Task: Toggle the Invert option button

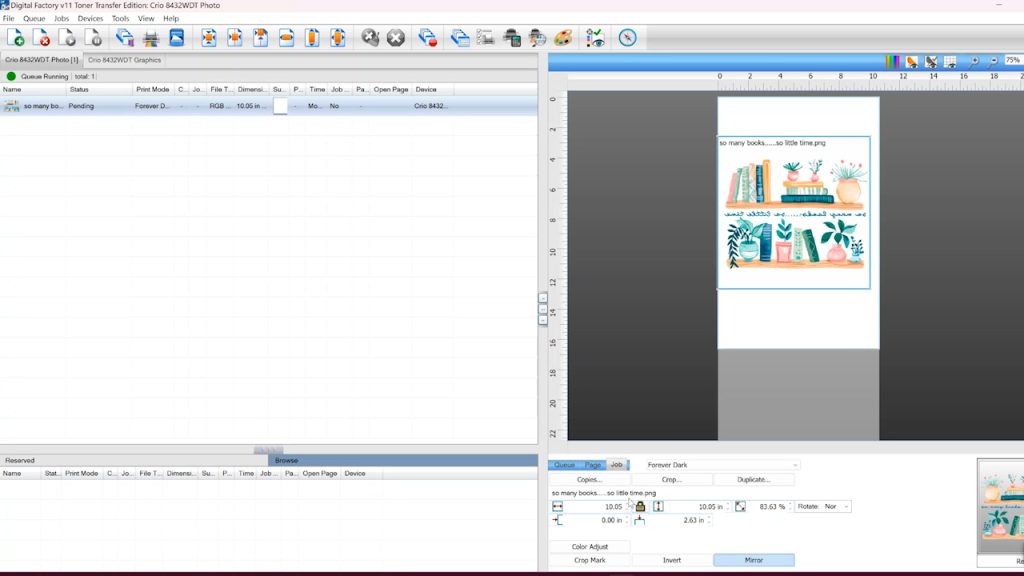Action: click(671, 560)
